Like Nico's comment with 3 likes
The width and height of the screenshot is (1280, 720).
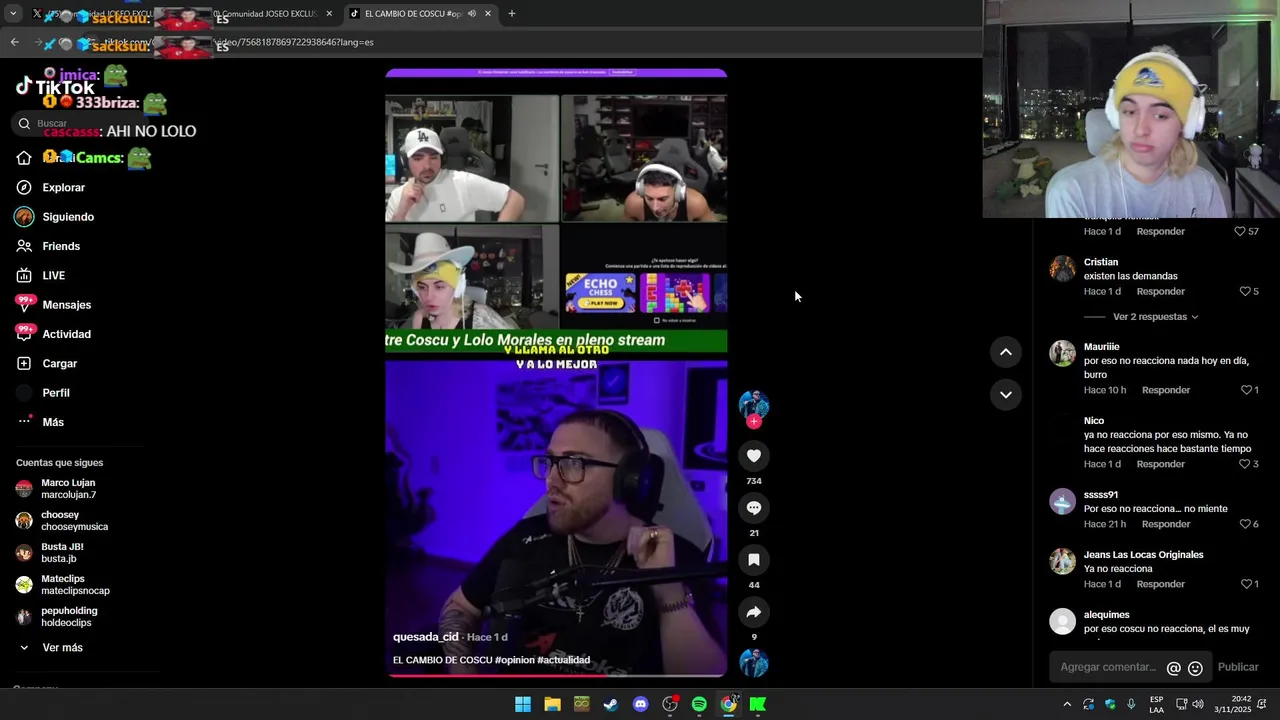coord(1245,464)
